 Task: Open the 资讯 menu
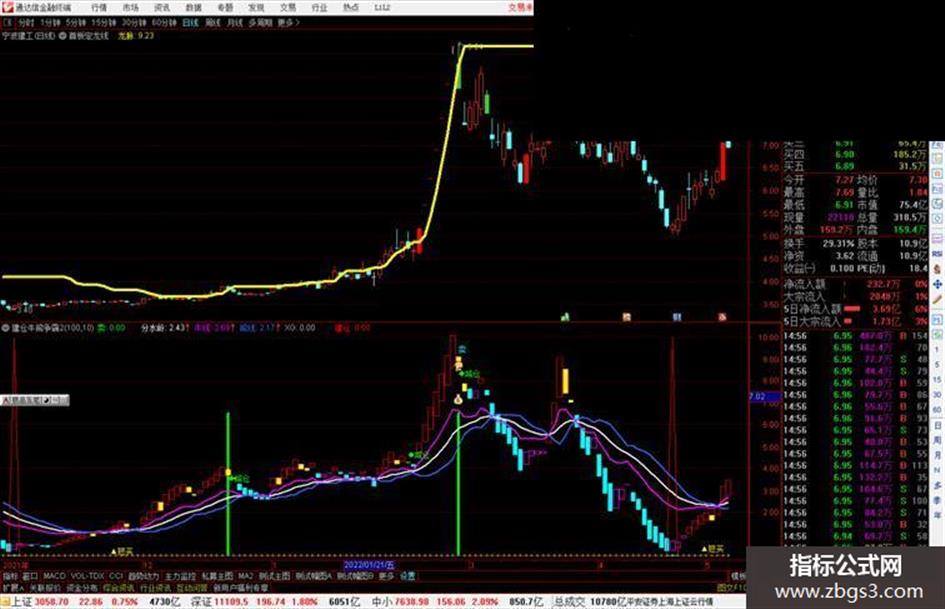(x=162, y=7)
